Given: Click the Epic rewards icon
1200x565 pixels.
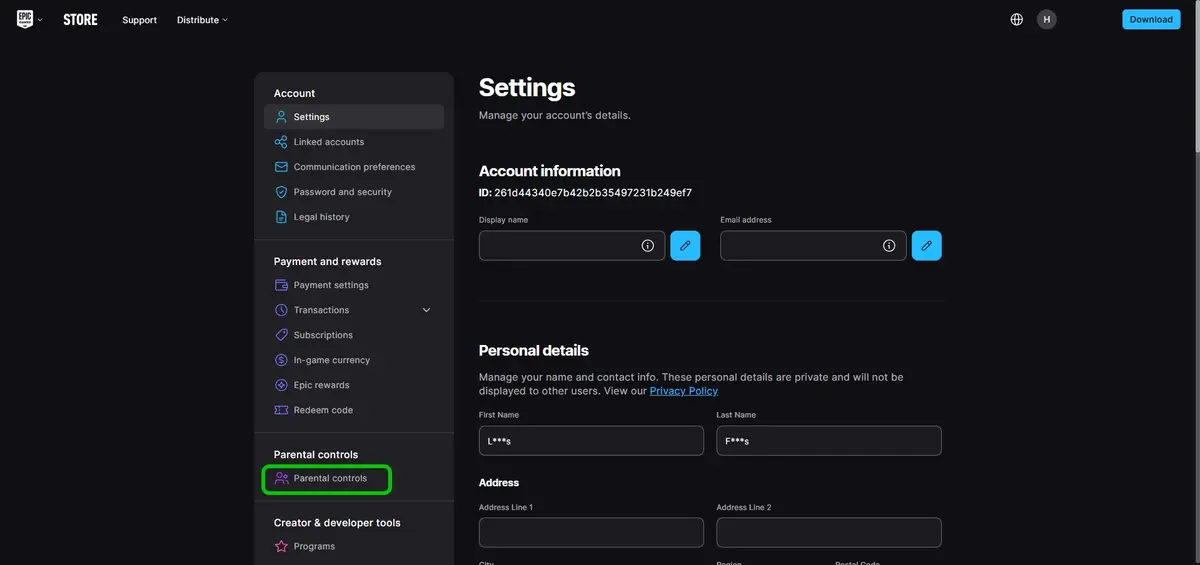Looking at the screenshot, I should (281, 385).
